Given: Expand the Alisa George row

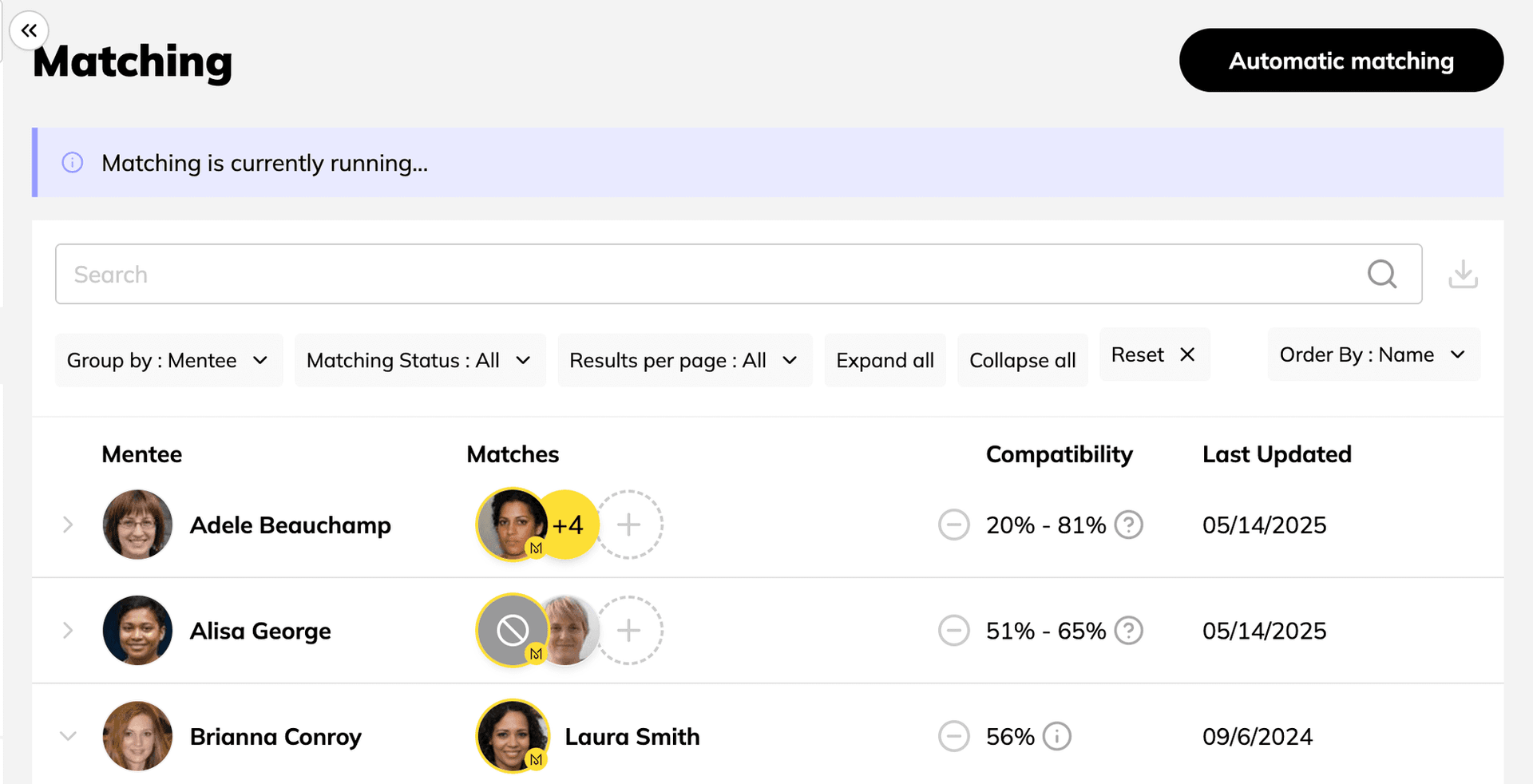Looking at the screenshot, I should point(68,631).
